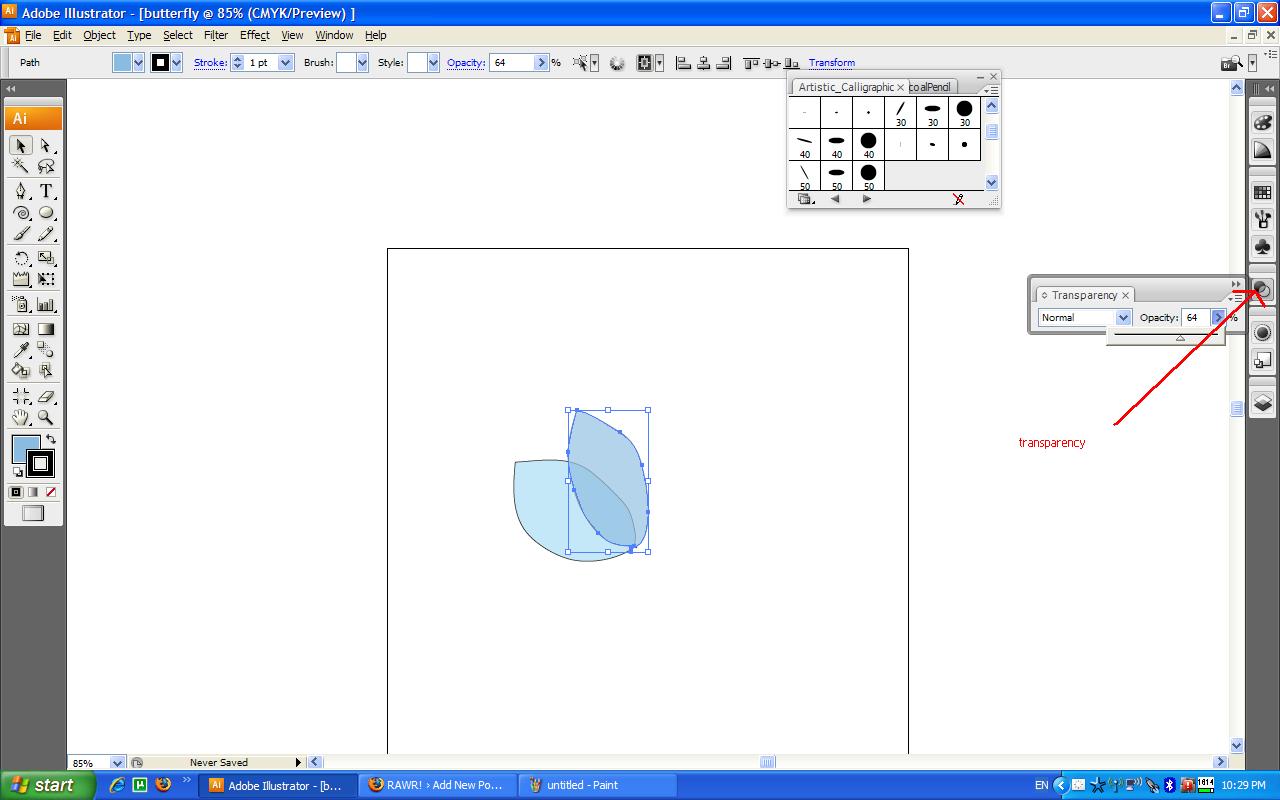Collapse the toolbox with double-arrow
Image resolution: width=1280 pixels, height=800 pixels.
coord(11,89)
